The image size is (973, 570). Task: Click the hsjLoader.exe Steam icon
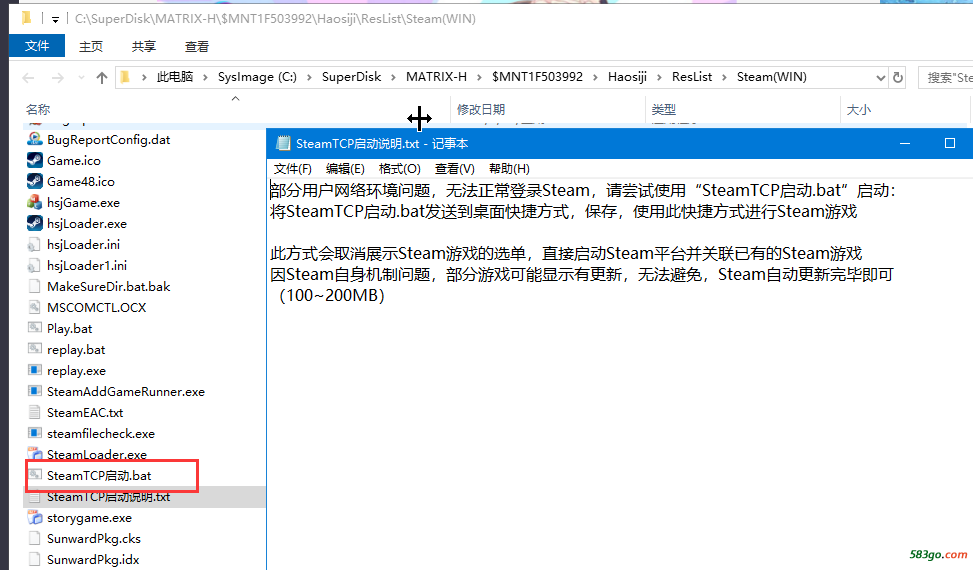coord(35,224)
